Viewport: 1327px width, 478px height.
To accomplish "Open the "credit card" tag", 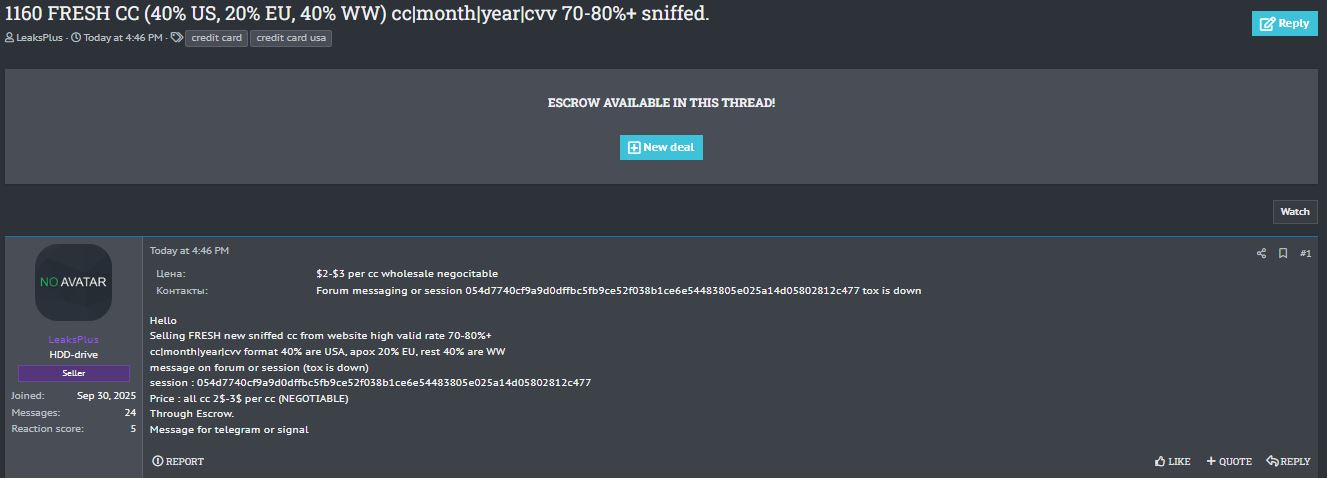I will [216, 38].
